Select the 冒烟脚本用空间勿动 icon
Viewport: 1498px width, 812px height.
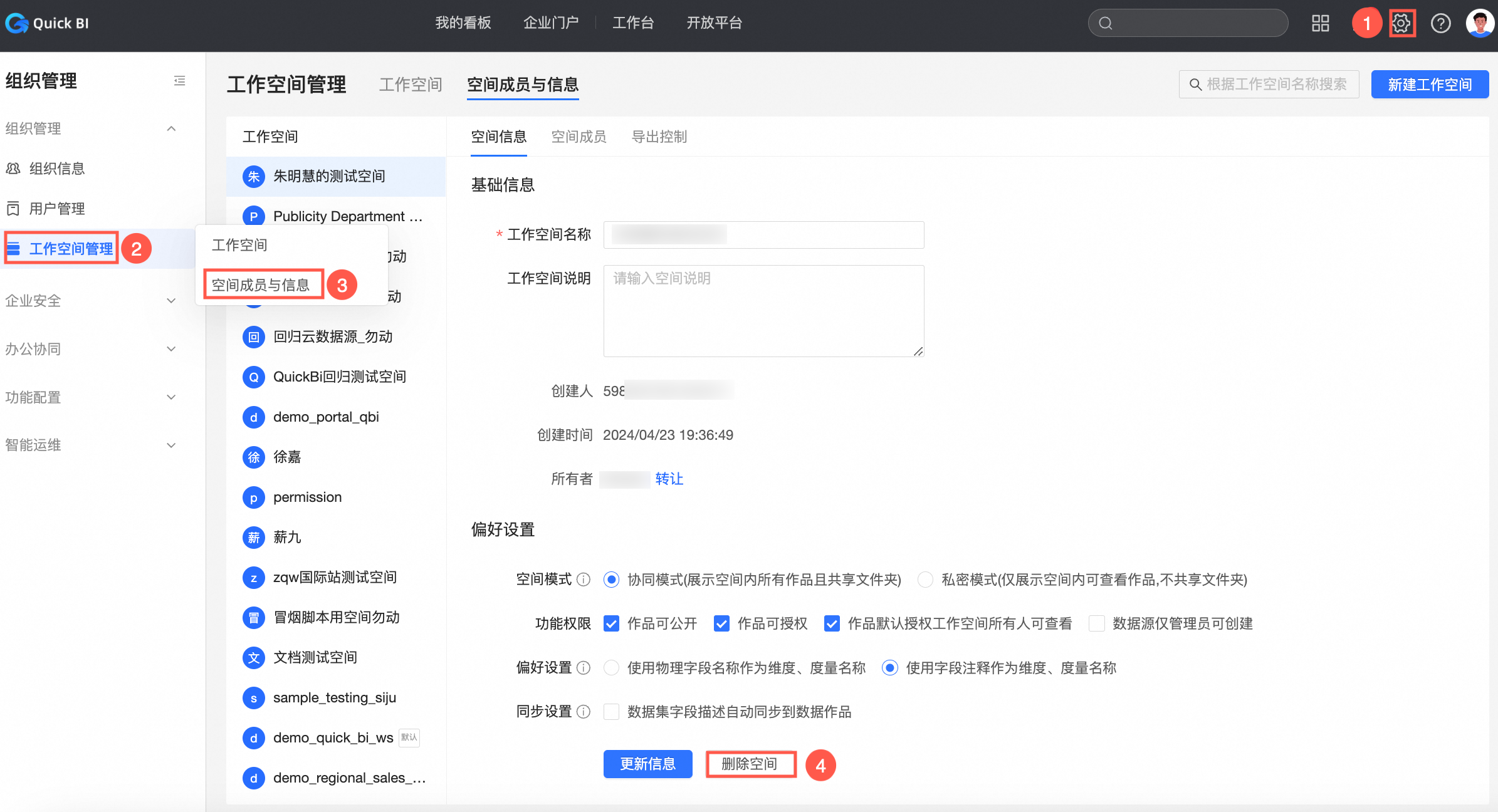[253, 618]
